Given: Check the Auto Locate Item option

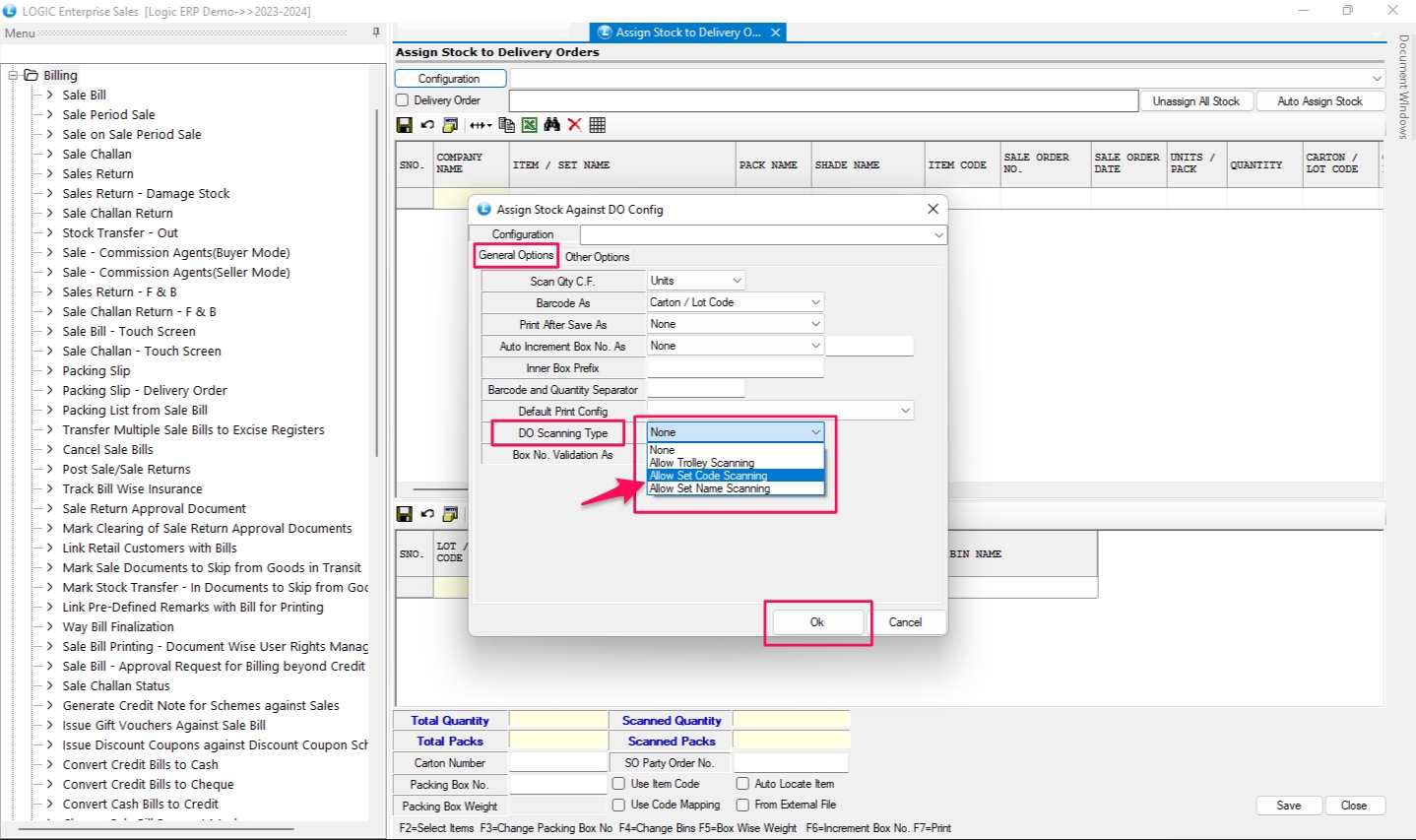Looking at the screenshot, I should (742, 784).
